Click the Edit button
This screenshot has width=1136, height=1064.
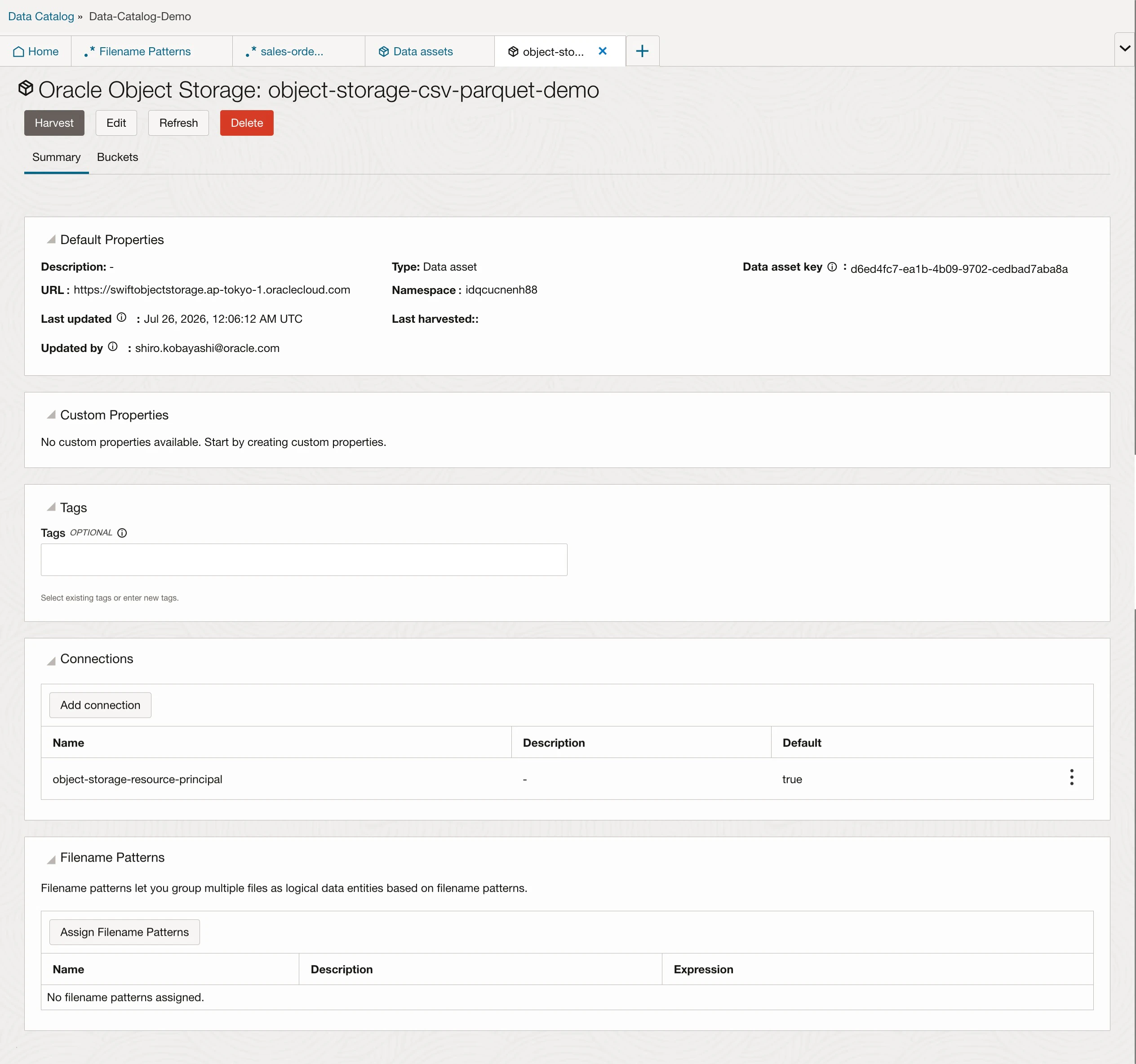(x=116, y=123)
